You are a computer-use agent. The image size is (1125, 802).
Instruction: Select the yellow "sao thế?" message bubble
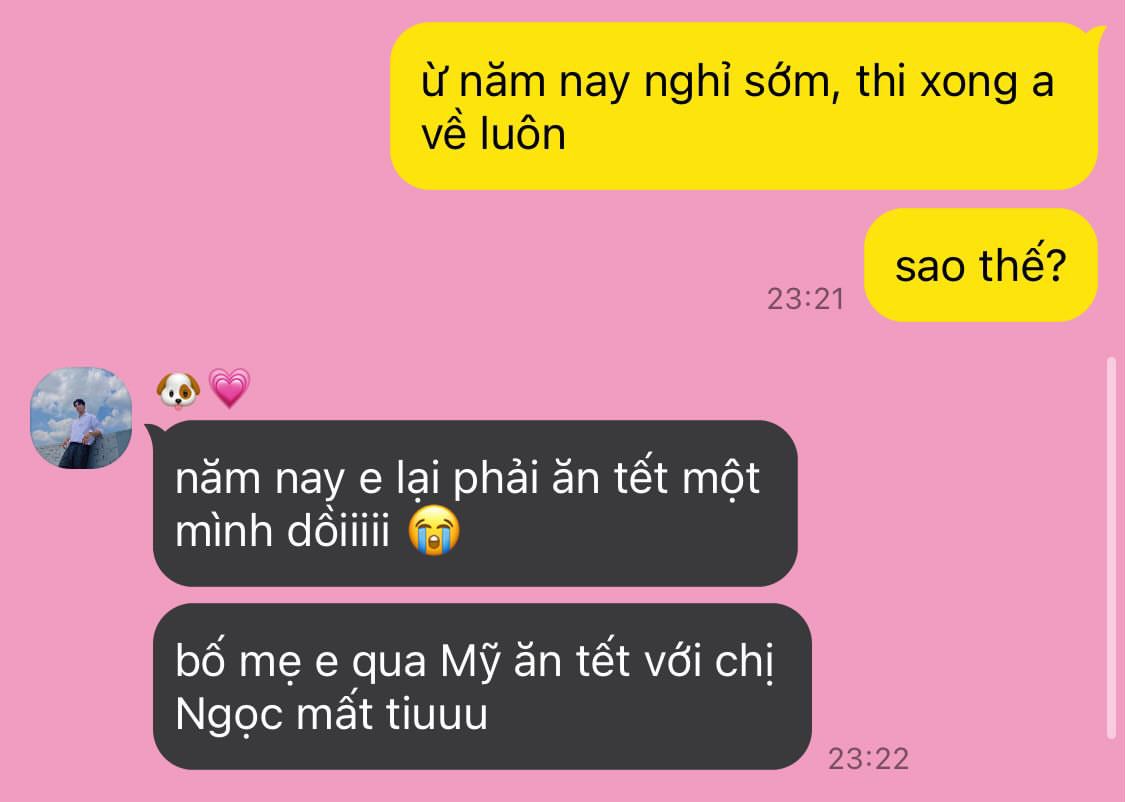[981, 265]
